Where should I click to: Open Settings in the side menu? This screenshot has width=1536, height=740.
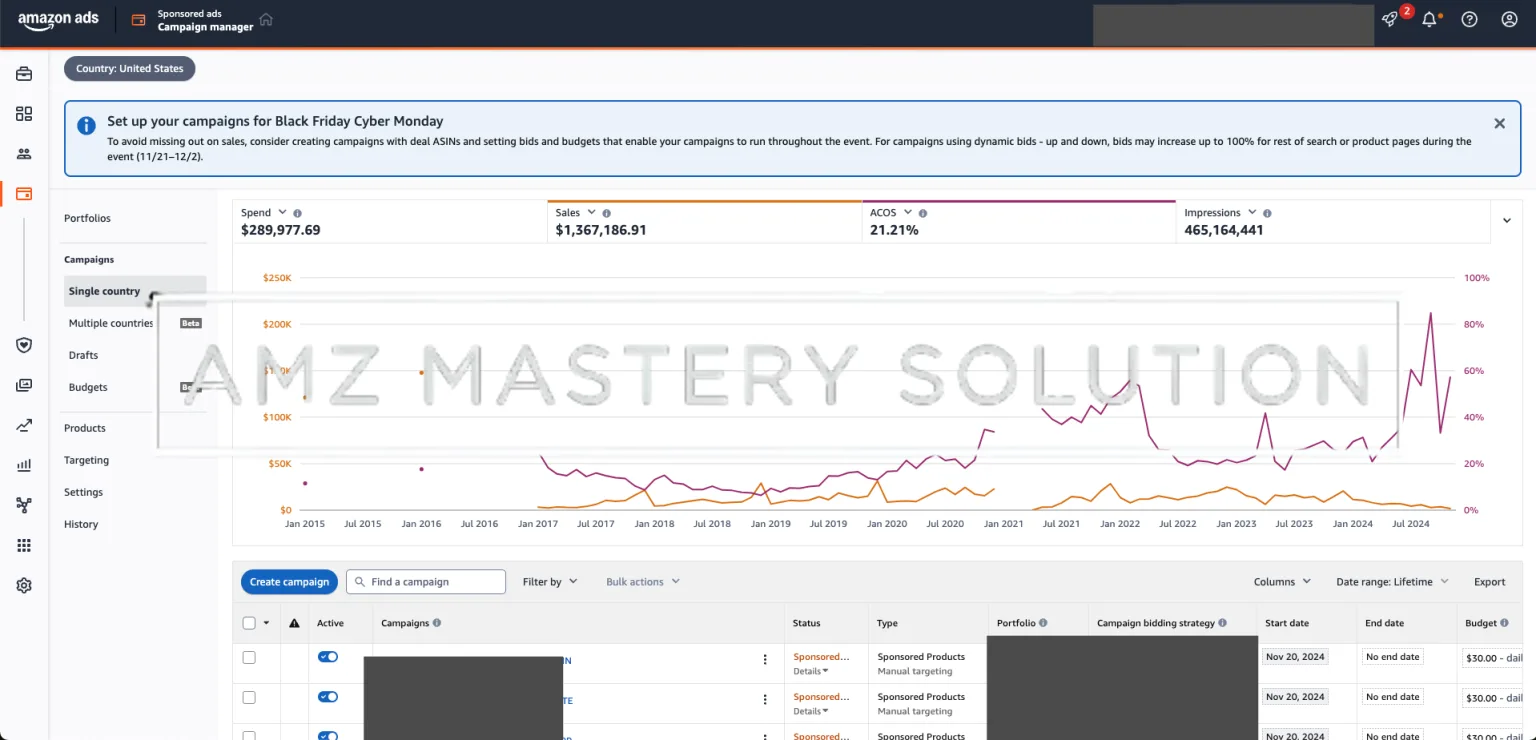click(x=84, y=492)
